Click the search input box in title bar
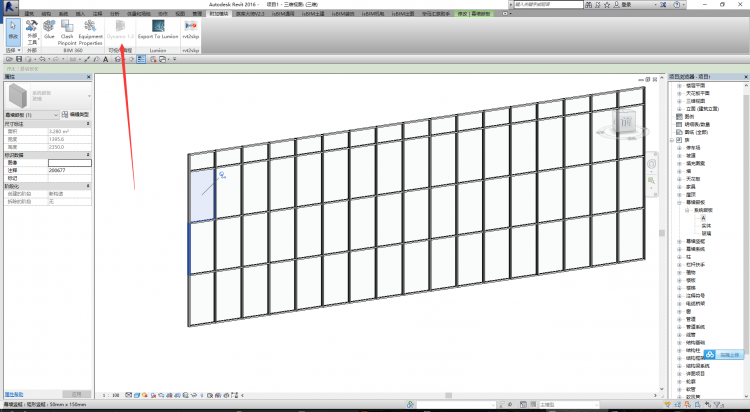The width and height of the screenshot is (750, 412). pyautogui.click(x=549, y=4)
